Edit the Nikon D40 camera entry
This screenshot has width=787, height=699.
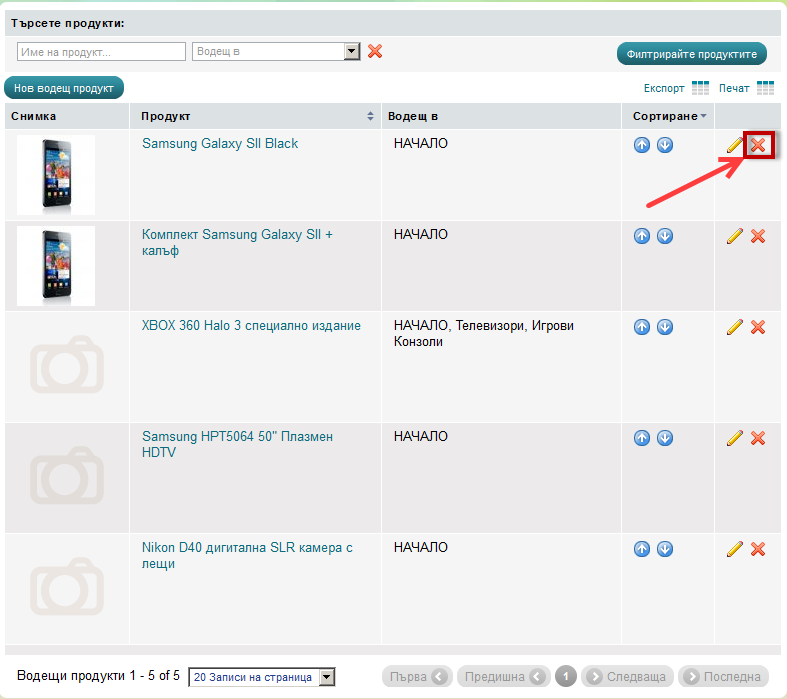(x=735, y=549)
